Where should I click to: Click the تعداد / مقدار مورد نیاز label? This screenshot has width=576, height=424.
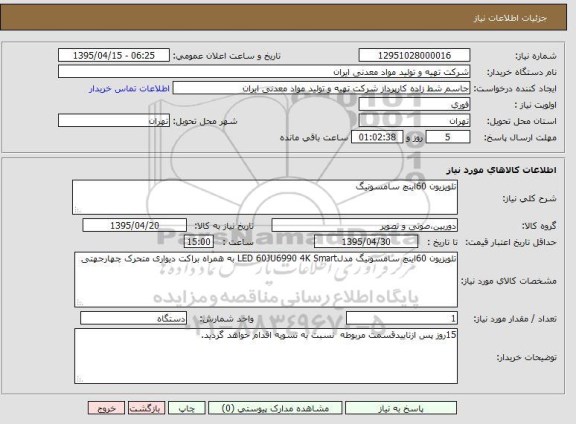click(515, 319)
